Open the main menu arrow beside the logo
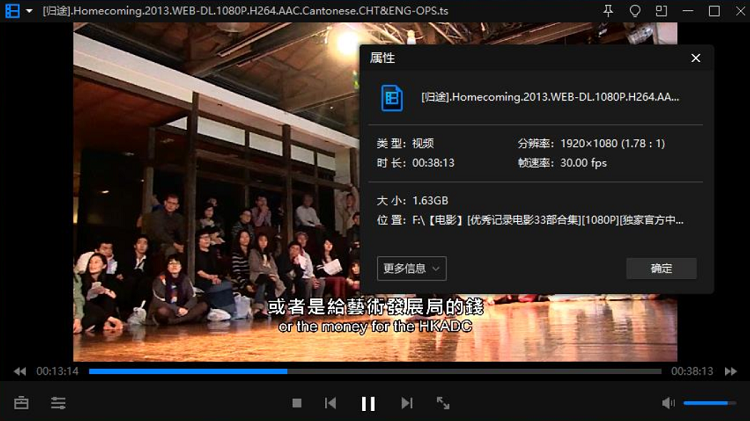This screenshot has height=421, width=750. click(28, 11)
